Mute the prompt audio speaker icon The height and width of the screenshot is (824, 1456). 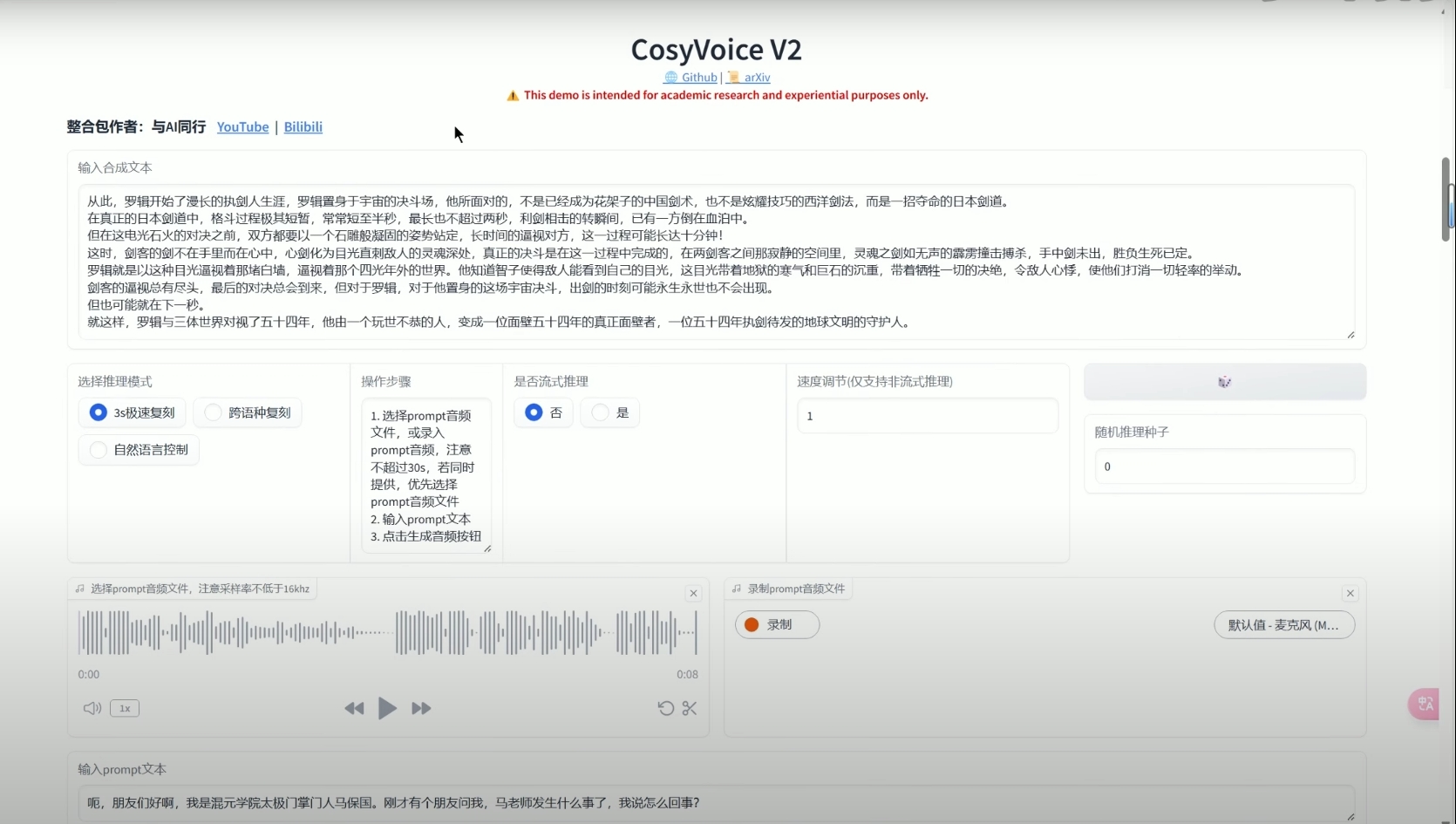tap(91, 708)
